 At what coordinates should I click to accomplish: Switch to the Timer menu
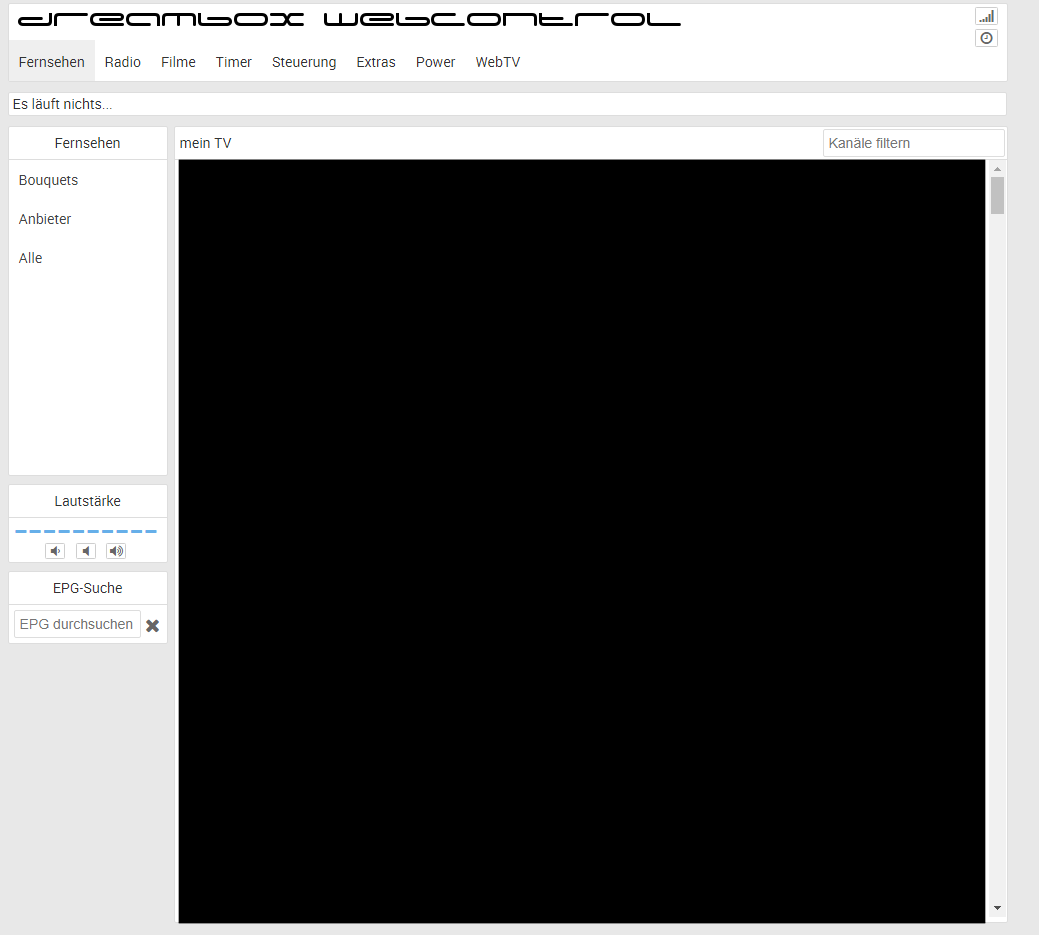(x=234, y=62)
